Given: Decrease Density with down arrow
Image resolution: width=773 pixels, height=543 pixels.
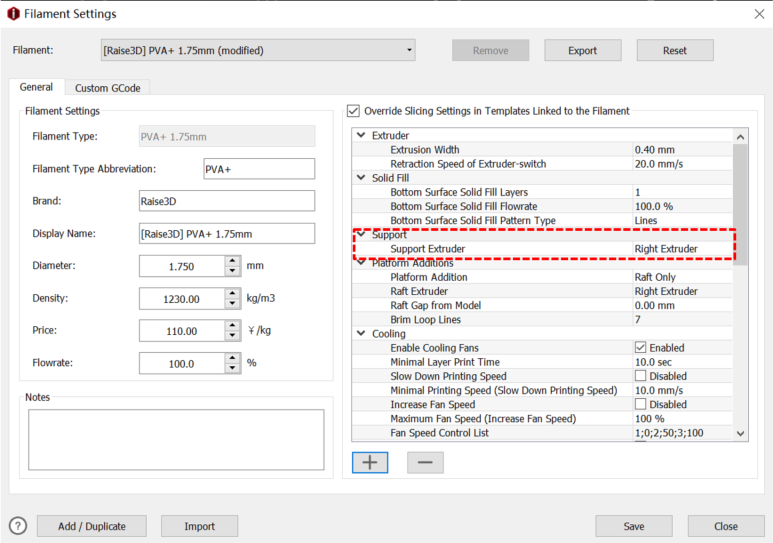Looking at the screenshot, I should (x=233, y=304).
